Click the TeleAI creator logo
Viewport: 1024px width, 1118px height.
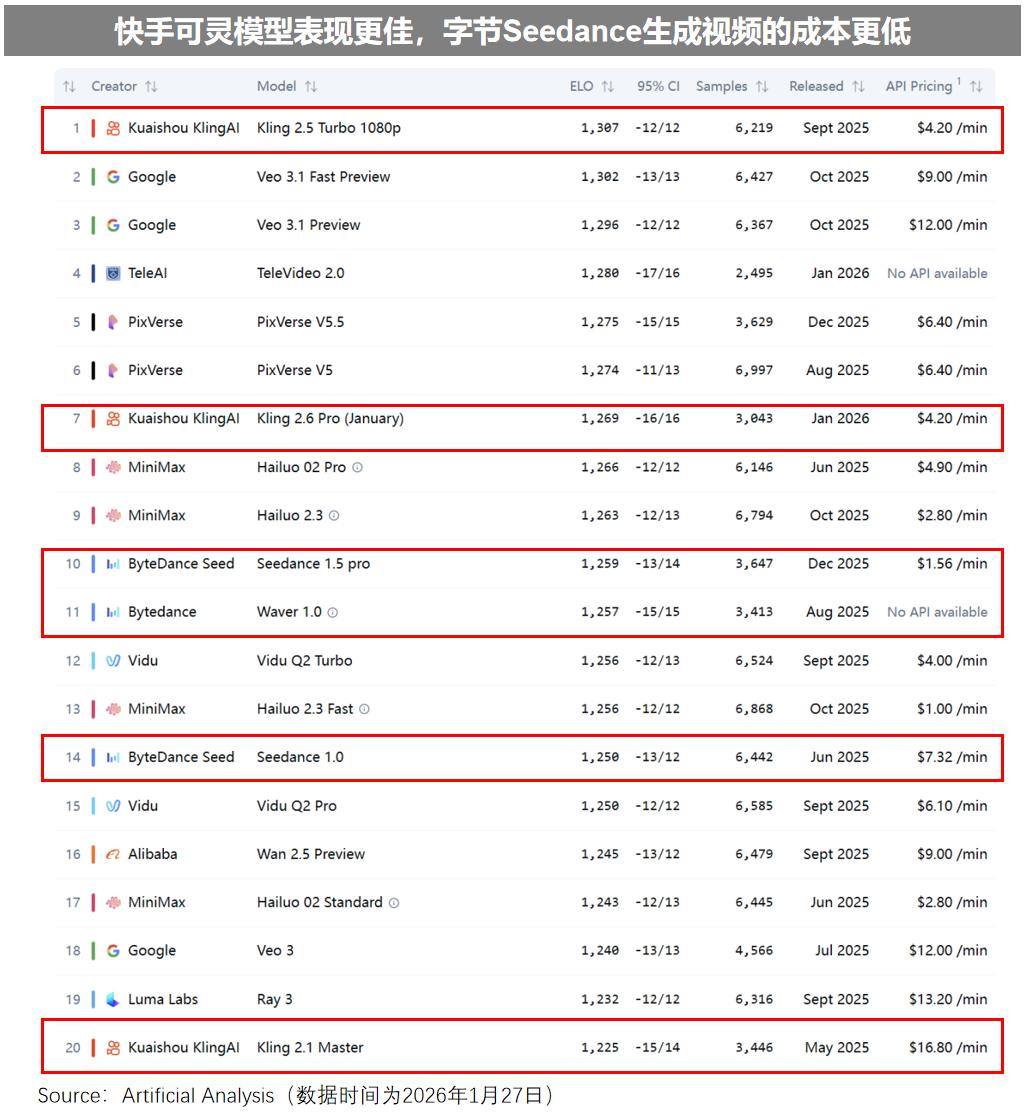(113, 273)
